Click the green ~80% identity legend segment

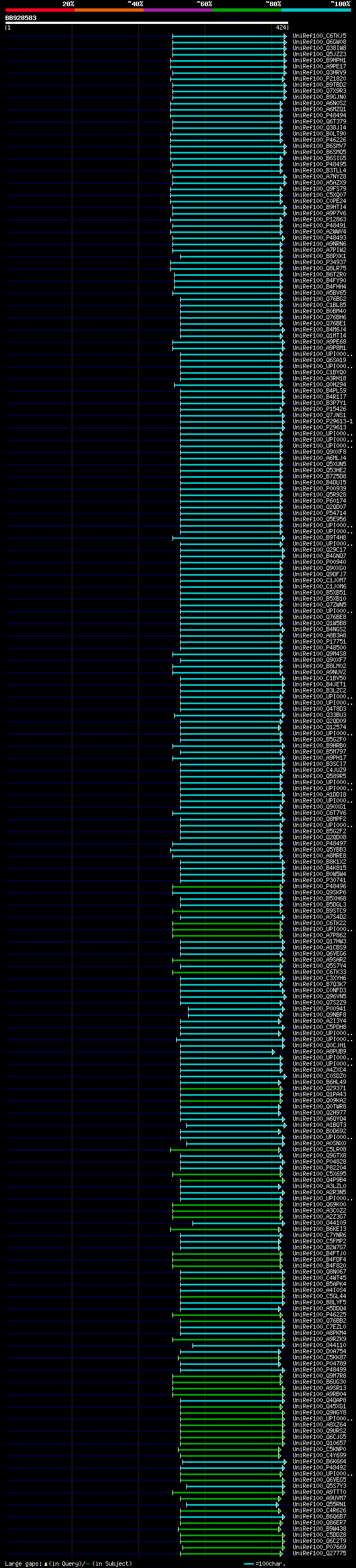coord(246,10)
